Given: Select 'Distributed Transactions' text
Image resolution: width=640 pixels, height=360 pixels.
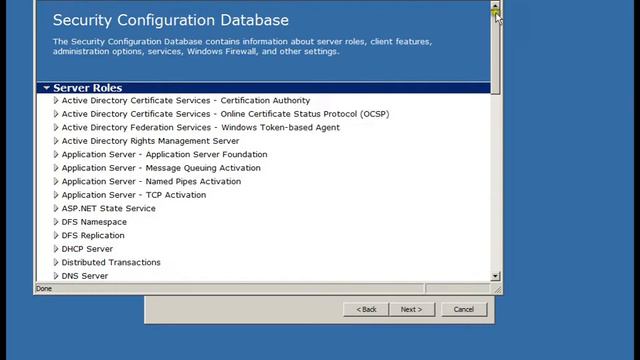Looking at the screenshot, I should 111,262.
